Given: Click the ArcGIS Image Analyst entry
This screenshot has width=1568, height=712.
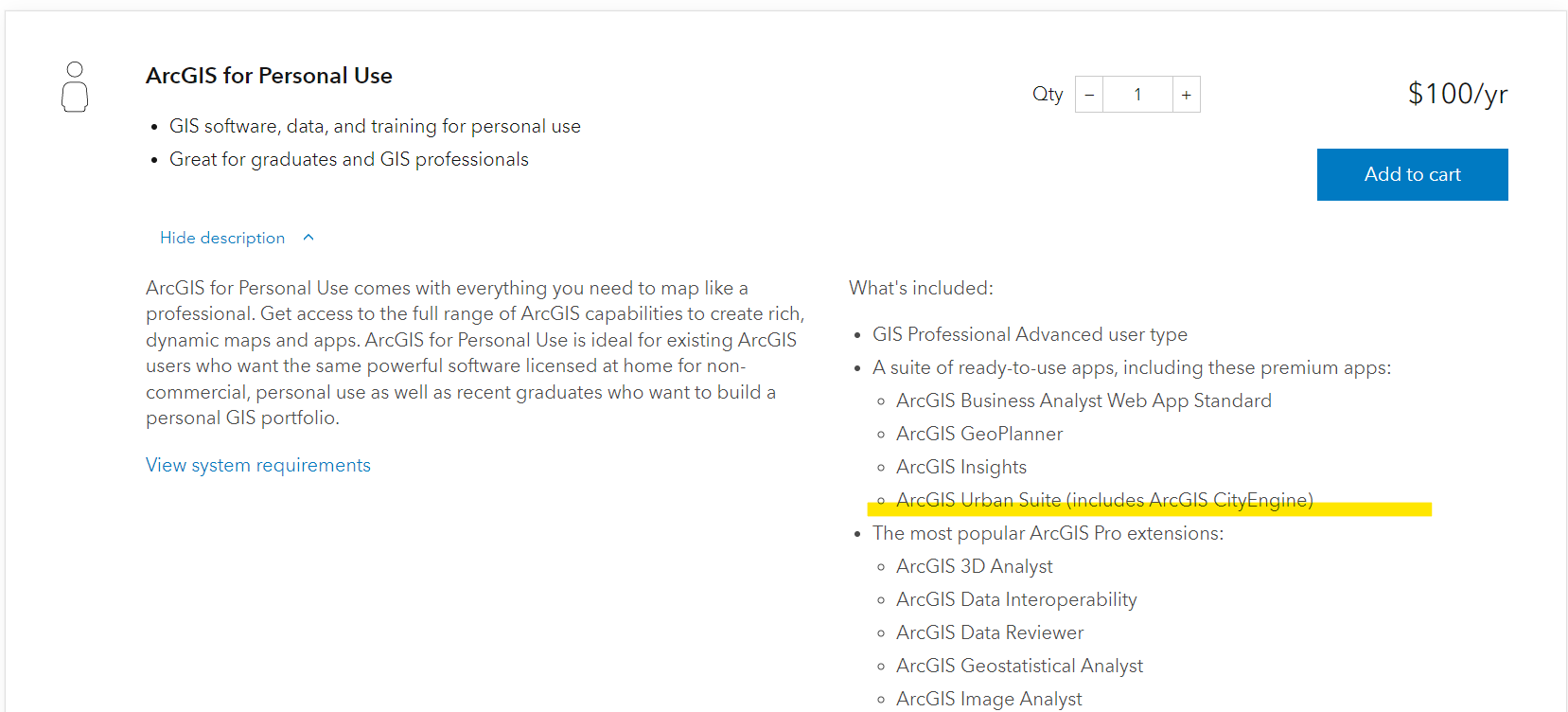Looking at the screenshot, I should [x=989, y=699].
